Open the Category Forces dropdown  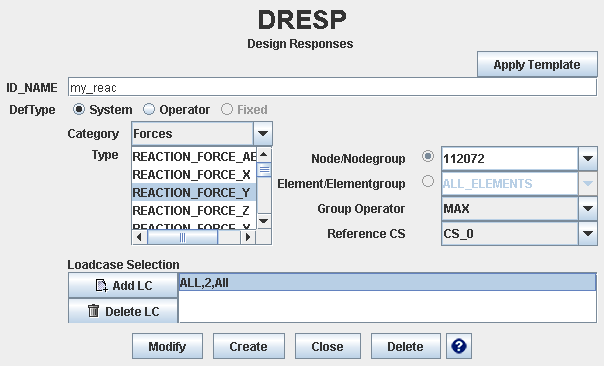click(x=263, y=134)
